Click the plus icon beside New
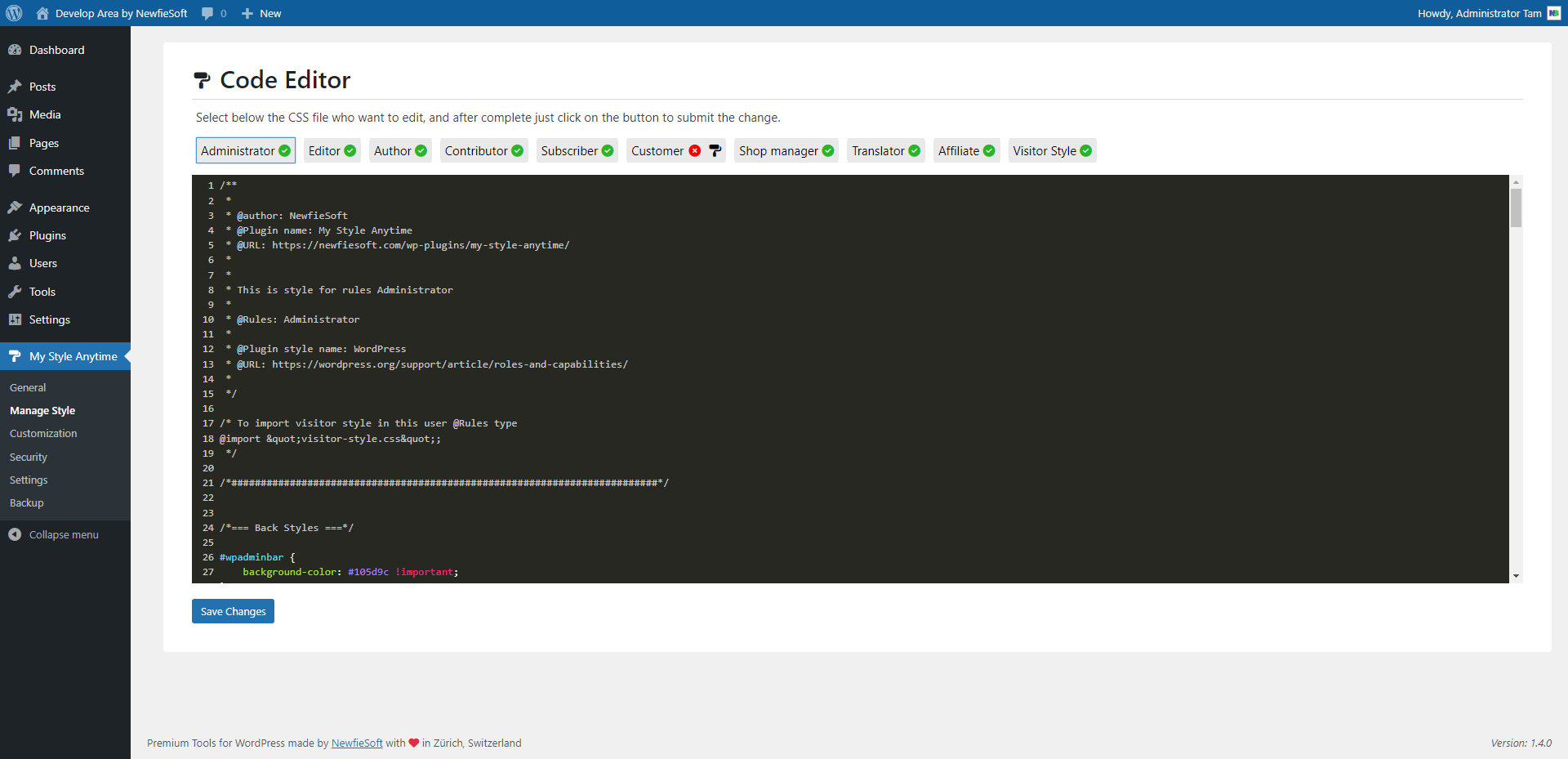1568x759 pixels. point(247,13)
